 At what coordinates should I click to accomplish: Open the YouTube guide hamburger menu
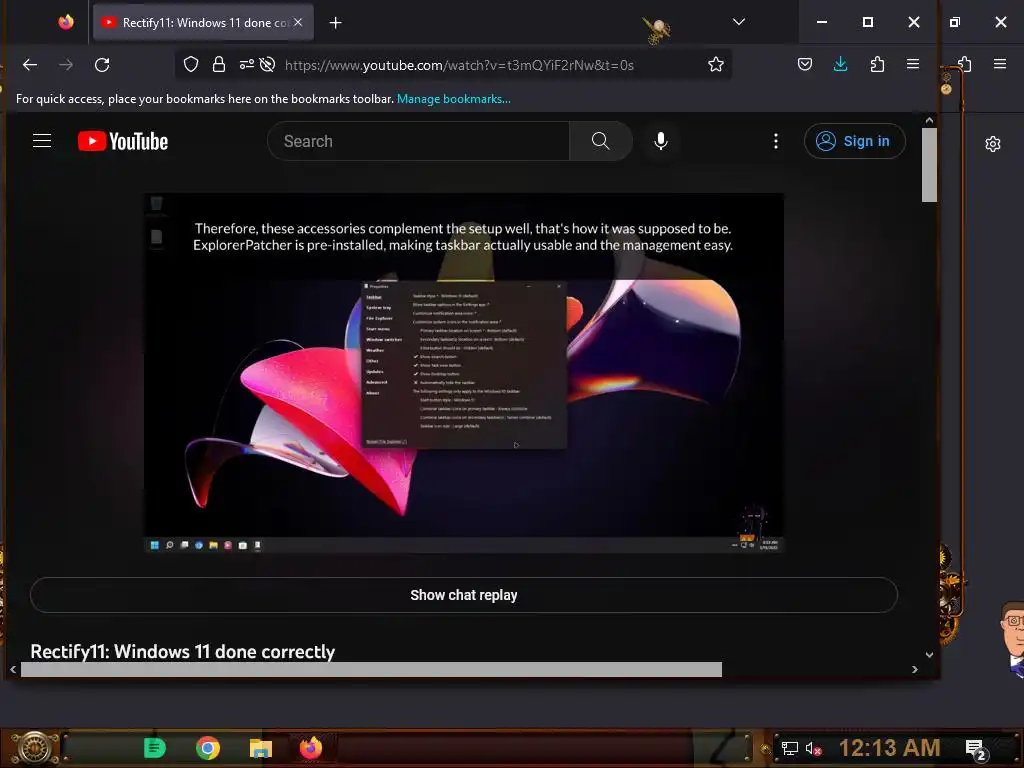(x=42, y=141)
